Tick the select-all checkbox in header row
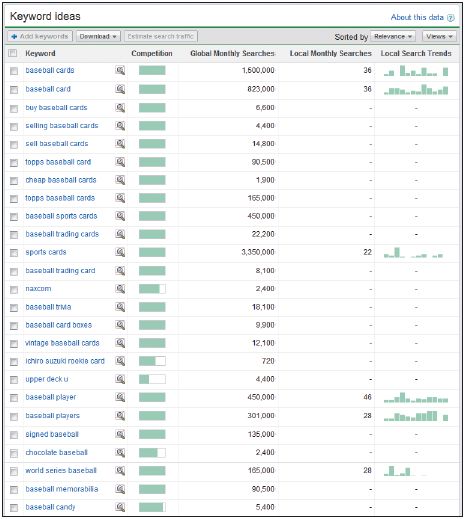The height and width of the screenshot is (519, 467). click(13, 53)
